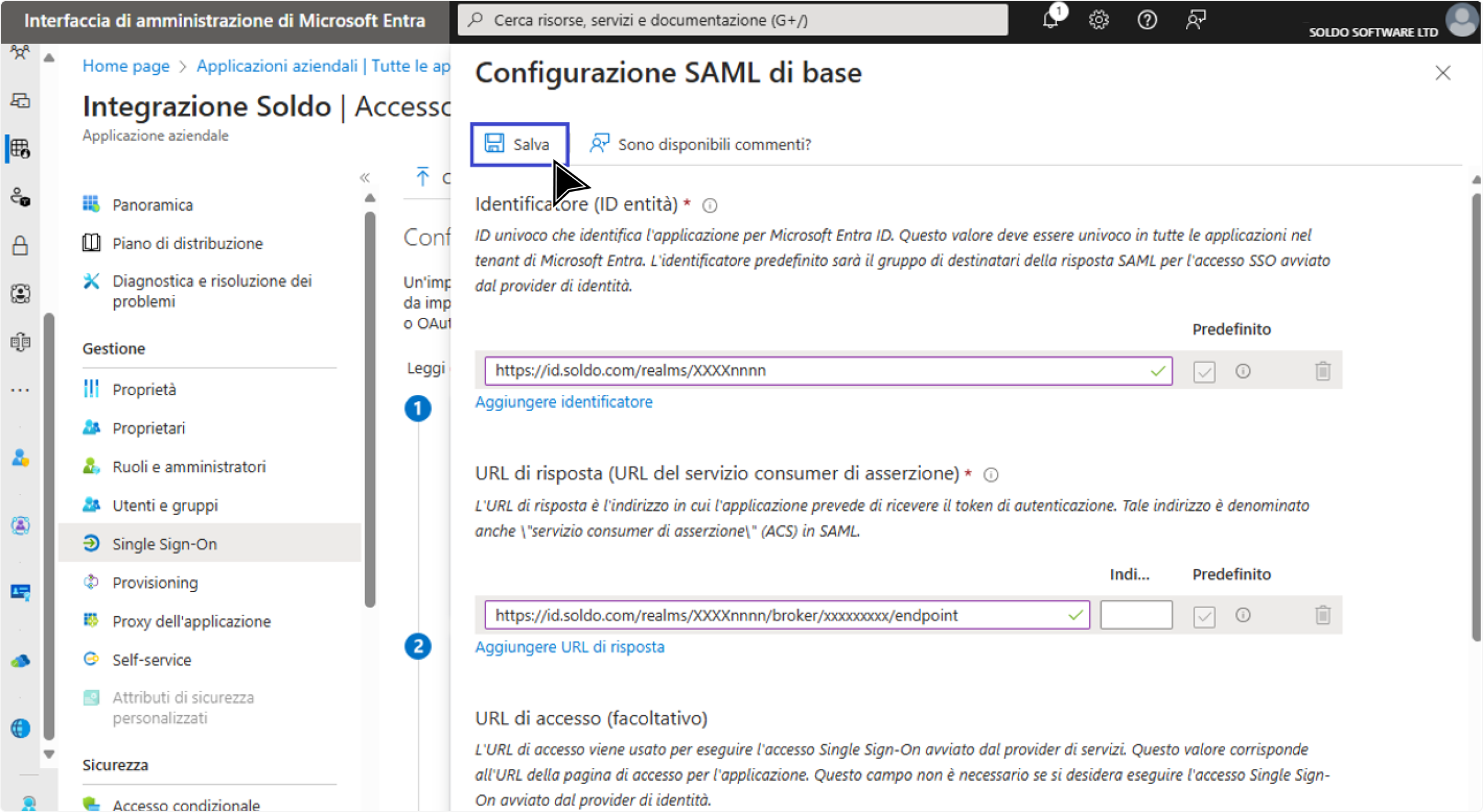This screenshot has height=812, width=1483.
Task: Toggle Predefinito checkbox for the identifier row
Action: 1203,371
